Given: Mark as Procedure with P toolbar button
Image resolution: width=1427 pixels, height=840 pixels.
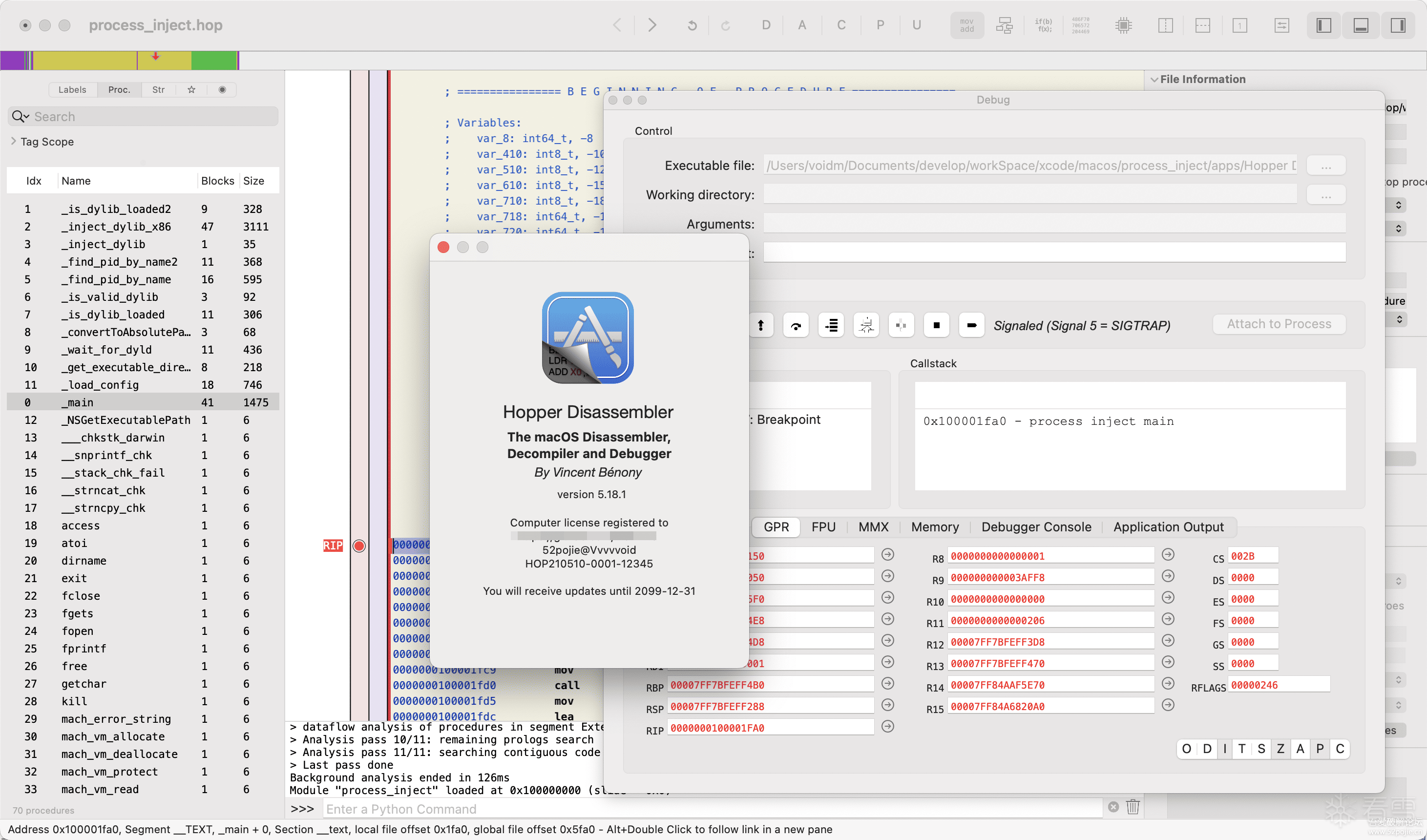Looking at the screenshot, I should click(880, 25).
